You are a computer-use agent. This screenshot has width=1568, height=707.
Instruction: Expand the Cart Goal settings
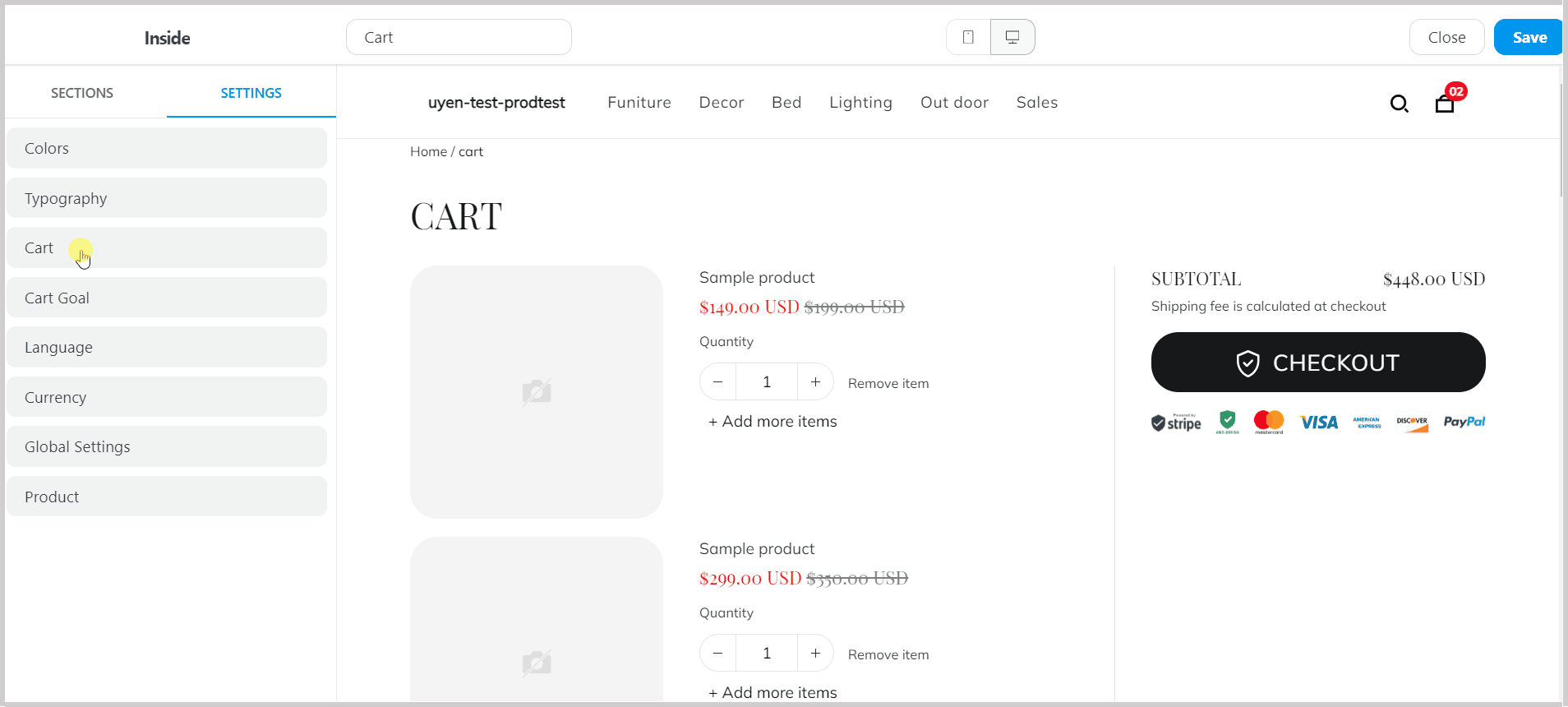[x=167, y=298]
